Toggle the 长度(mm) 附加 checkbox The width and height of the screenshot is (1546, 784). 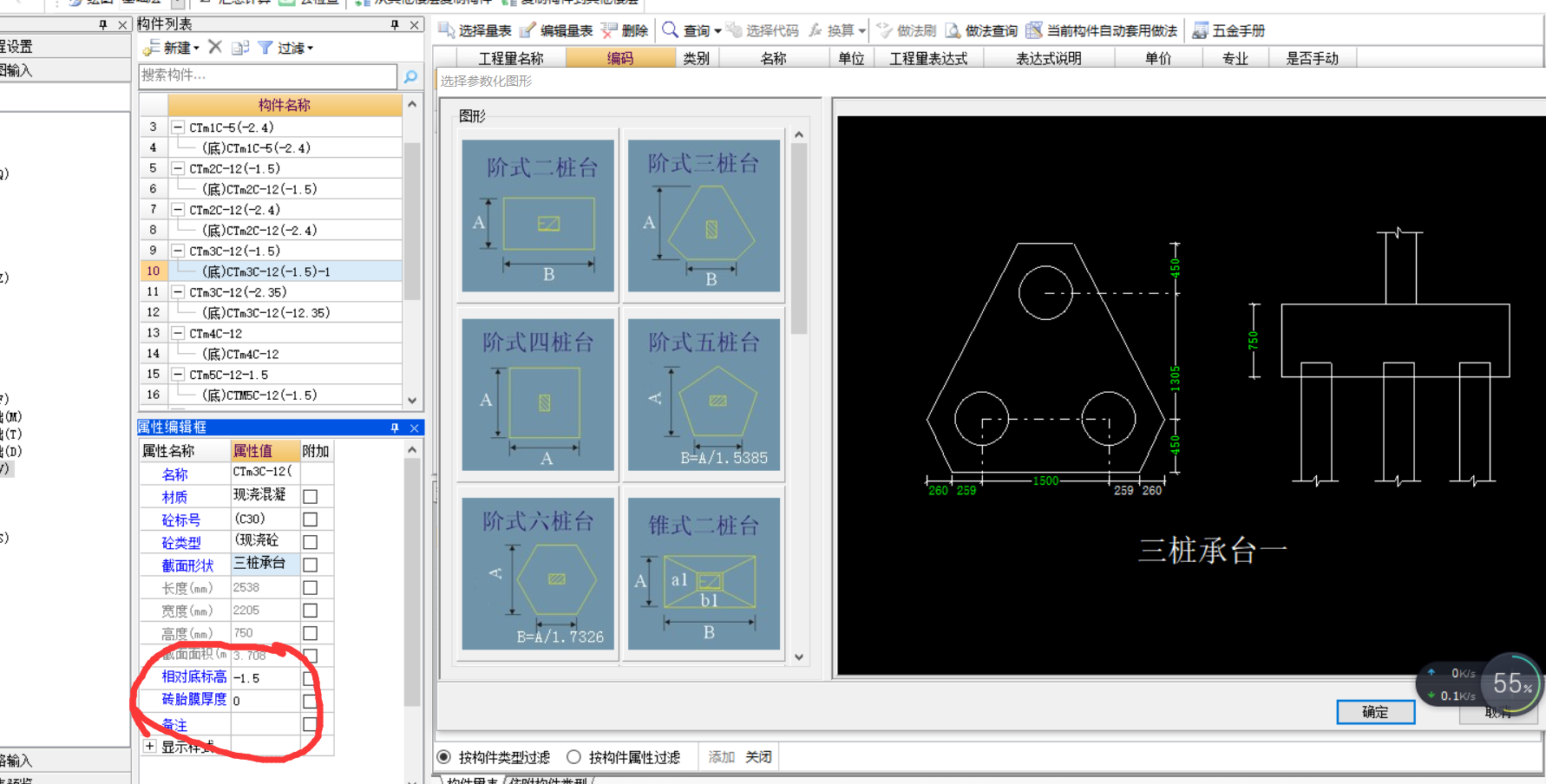[x=311, y=588]
